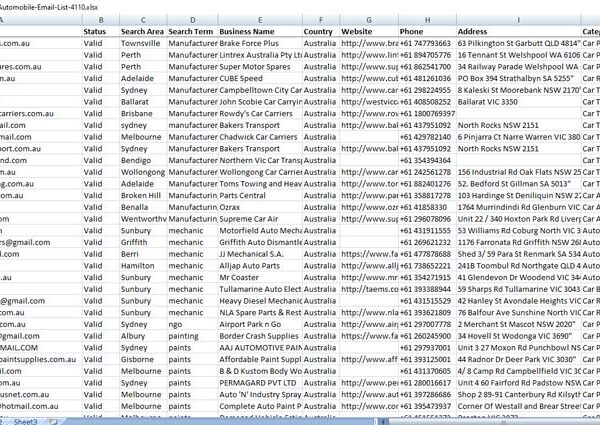Select column E header
Screen dimensions: 600x425
point(260,20)
